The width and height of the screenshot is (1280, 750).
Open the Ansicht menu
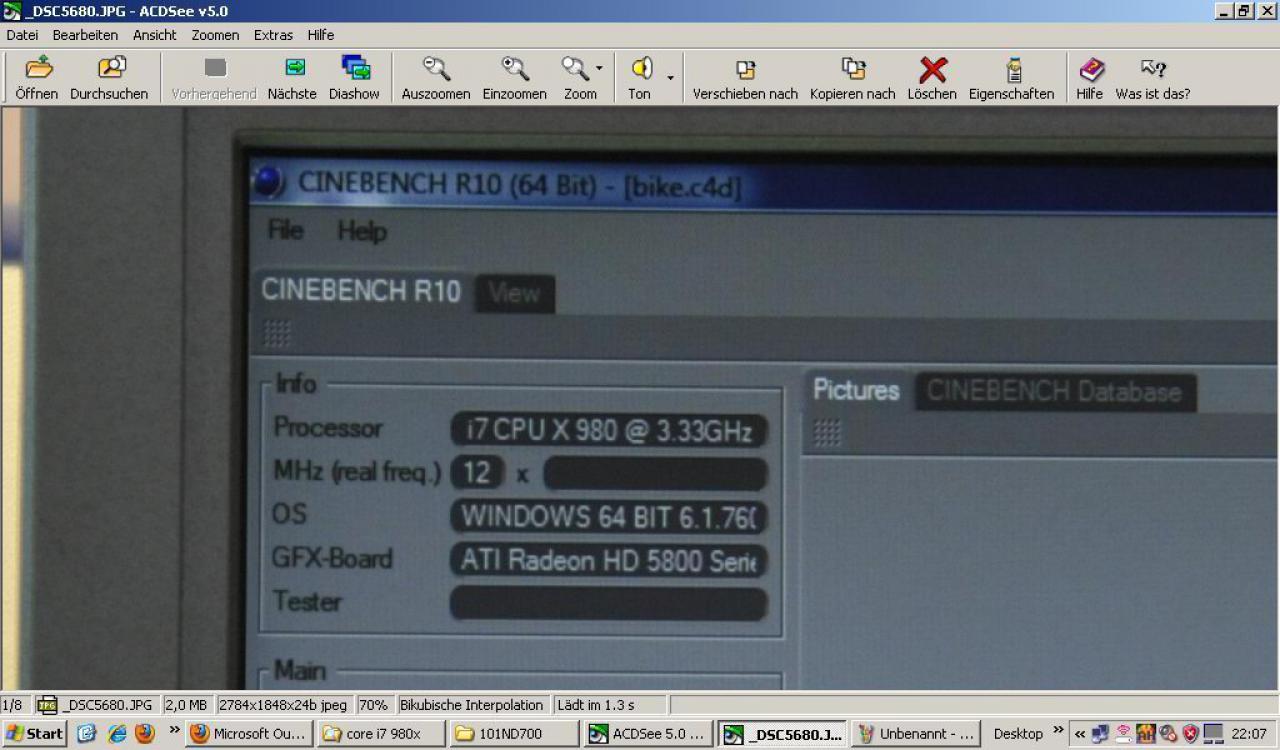(x=154, y=35)
